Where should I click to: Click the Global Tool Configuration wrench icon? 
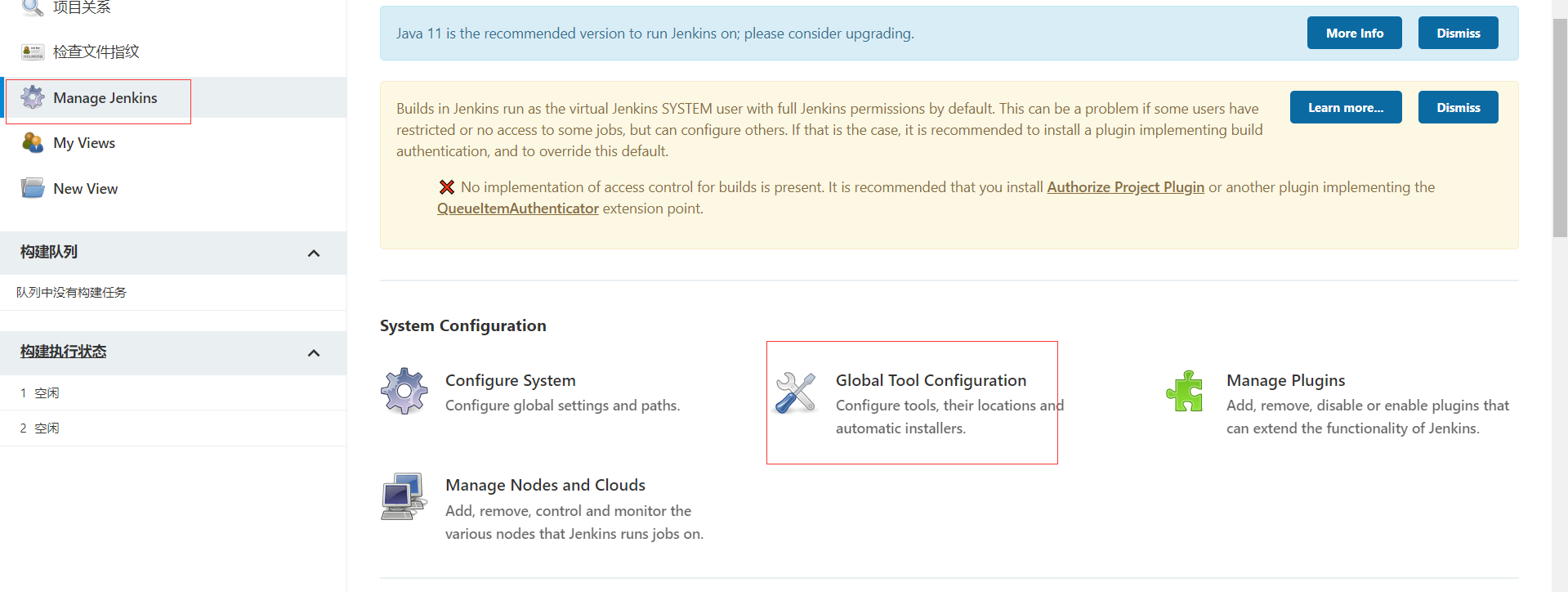pyautogui.click(x=795, y=392)
